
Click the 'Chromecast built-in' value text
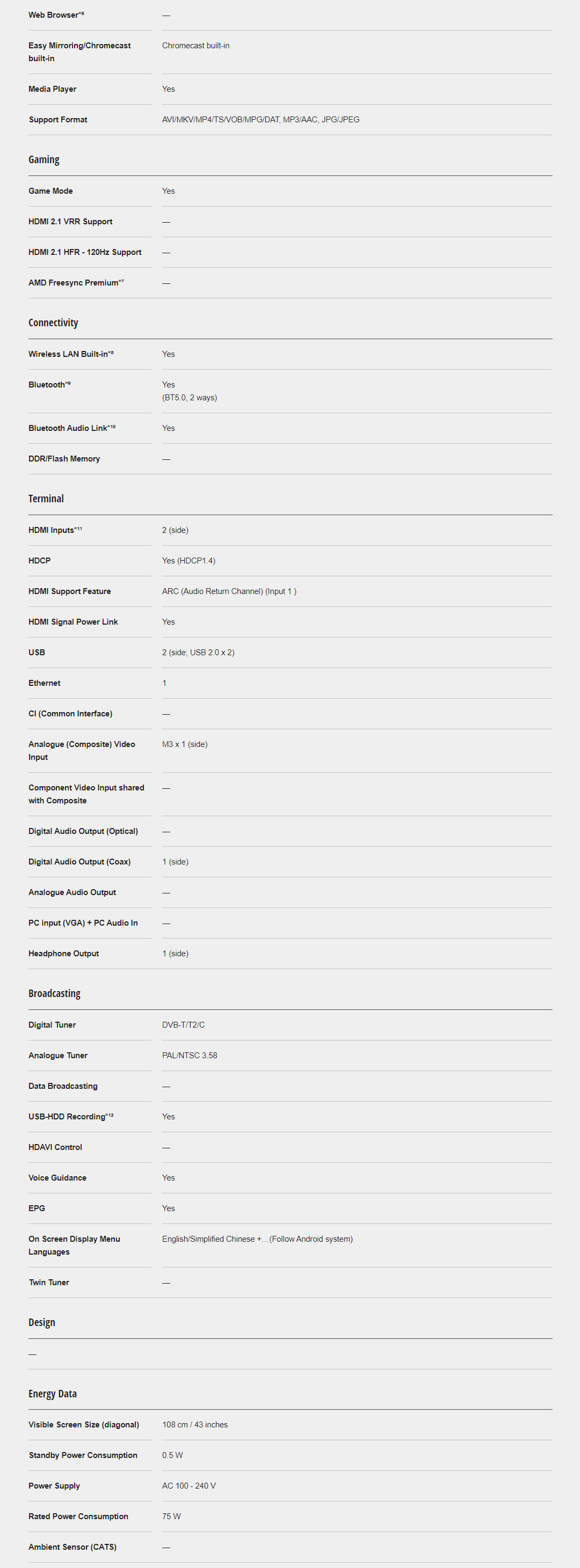[x=195, y=46]
